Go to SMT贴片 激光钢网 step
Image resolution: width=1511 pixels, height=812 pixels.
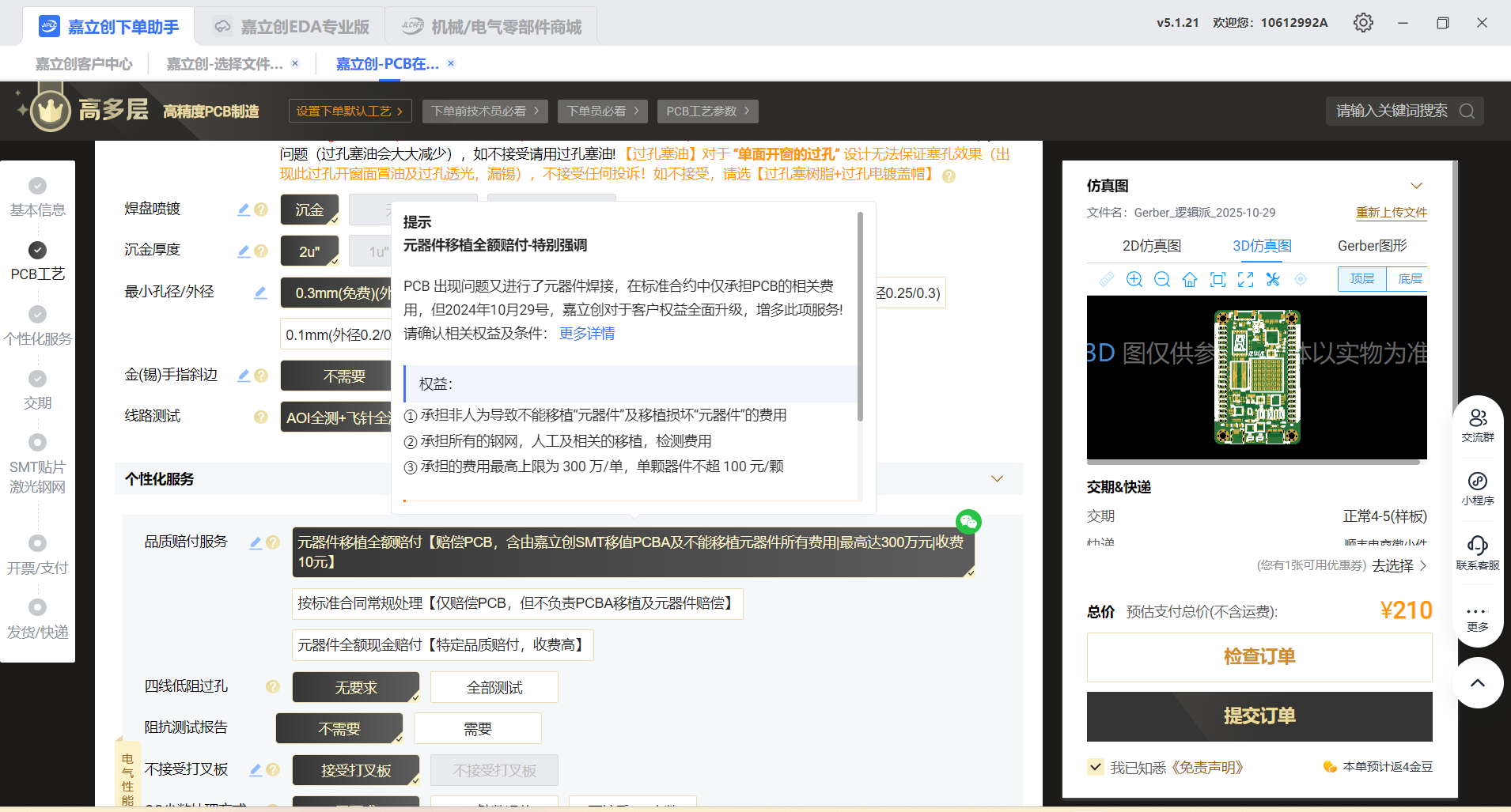tap(37, 466)
